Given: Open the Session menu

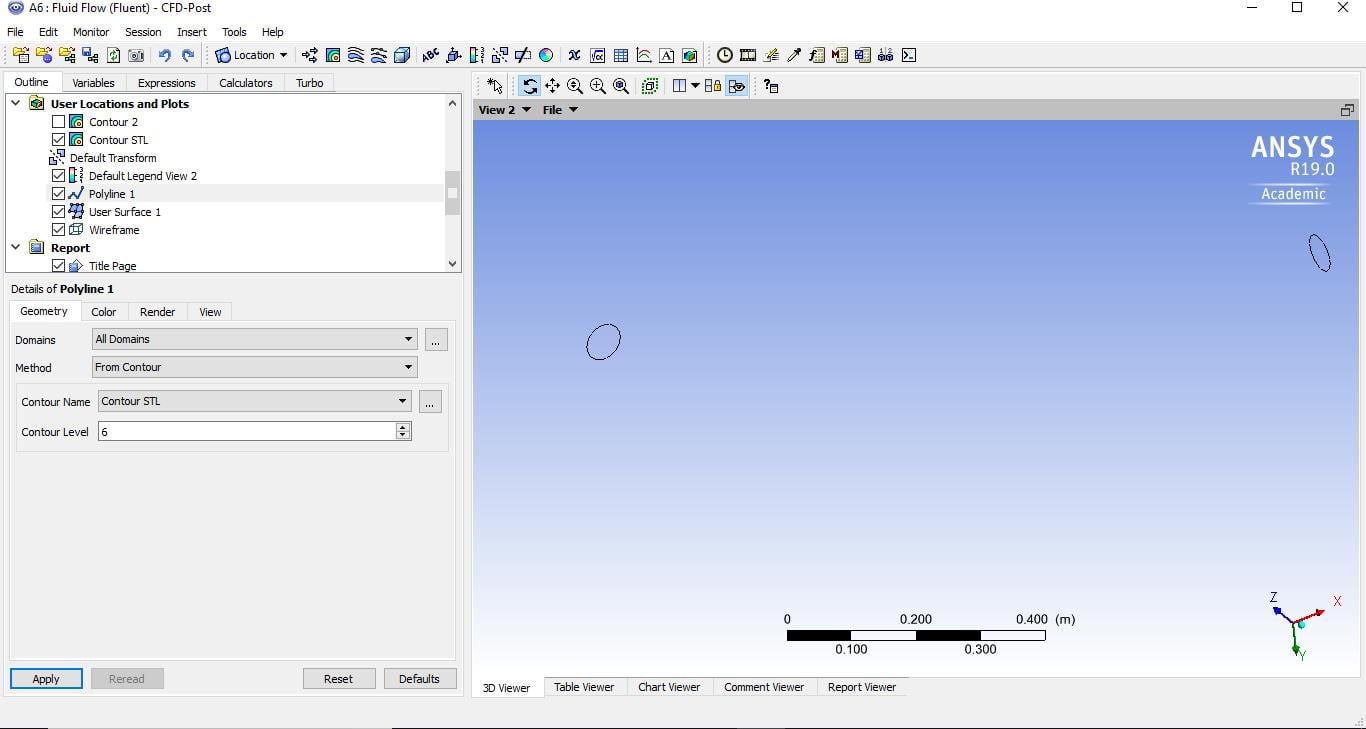Looking at the screenshot, I should [x=143, y=32].
